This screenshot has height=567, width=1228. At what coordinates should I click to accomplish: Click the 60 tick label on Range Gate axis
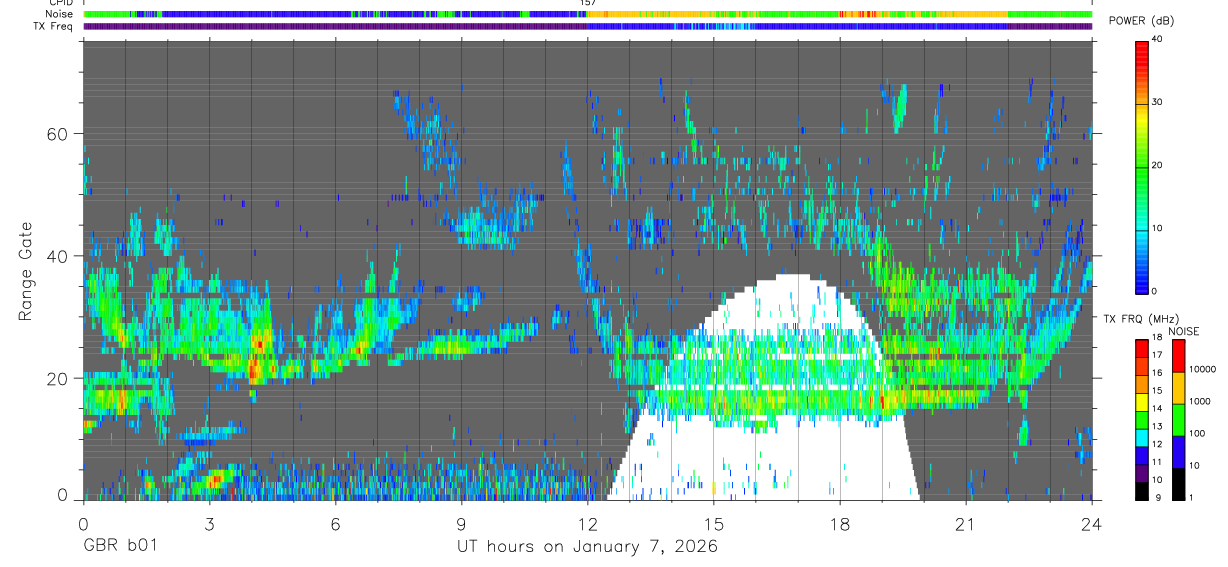[58, 133]
